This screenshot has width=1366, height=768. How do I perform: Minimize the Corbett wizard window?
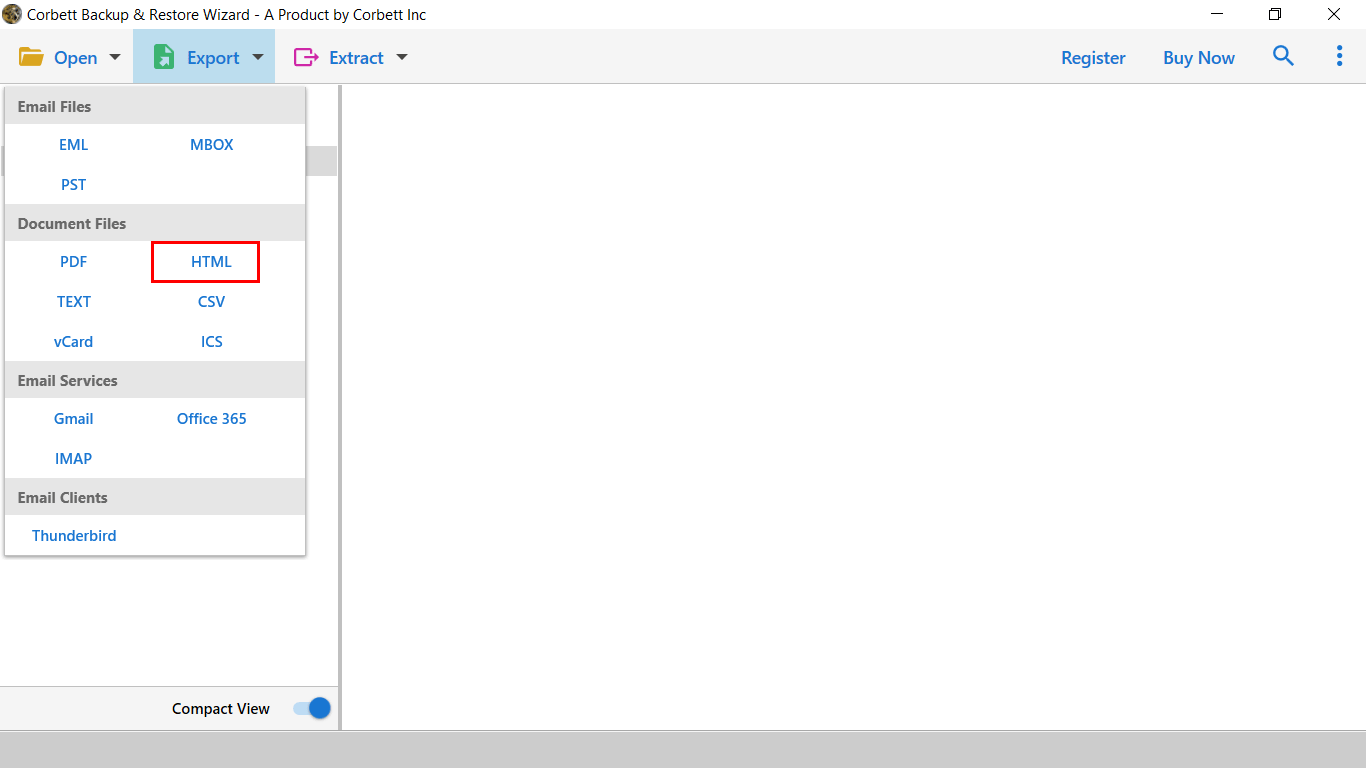(x=1217, y=14)
